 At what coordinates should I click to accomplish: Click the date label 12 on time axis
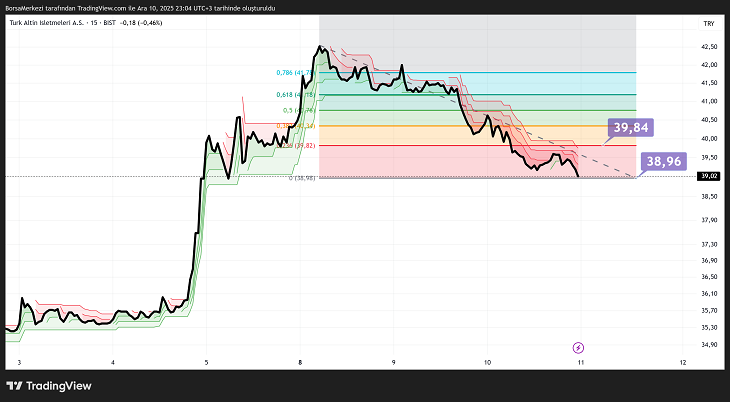click(682, 362)
